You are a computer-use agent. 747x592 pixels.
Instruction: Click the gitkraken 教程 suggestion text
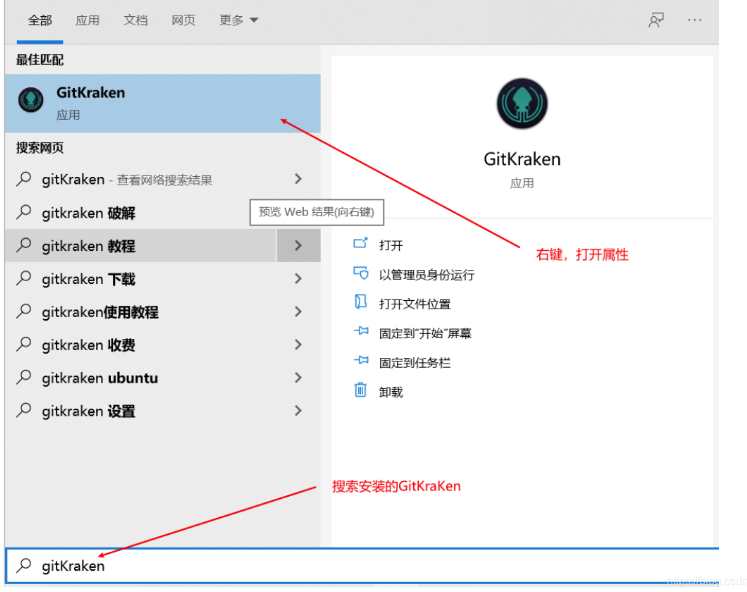click(x=89, y=246)
